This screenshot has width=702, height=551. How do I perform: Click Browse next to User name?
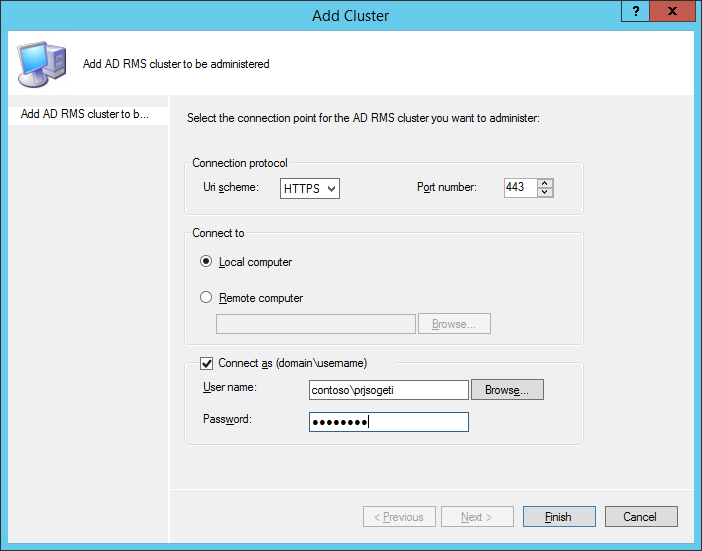(507, 390)
